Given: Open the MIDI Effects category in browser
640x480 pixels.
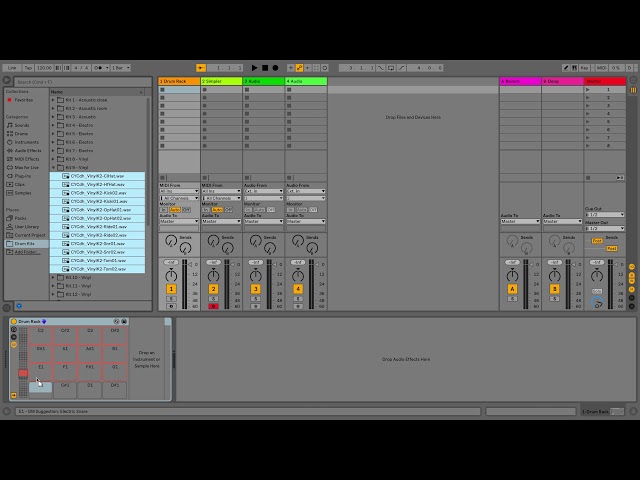Looking at the screenshot, I should tap(27, 159).
